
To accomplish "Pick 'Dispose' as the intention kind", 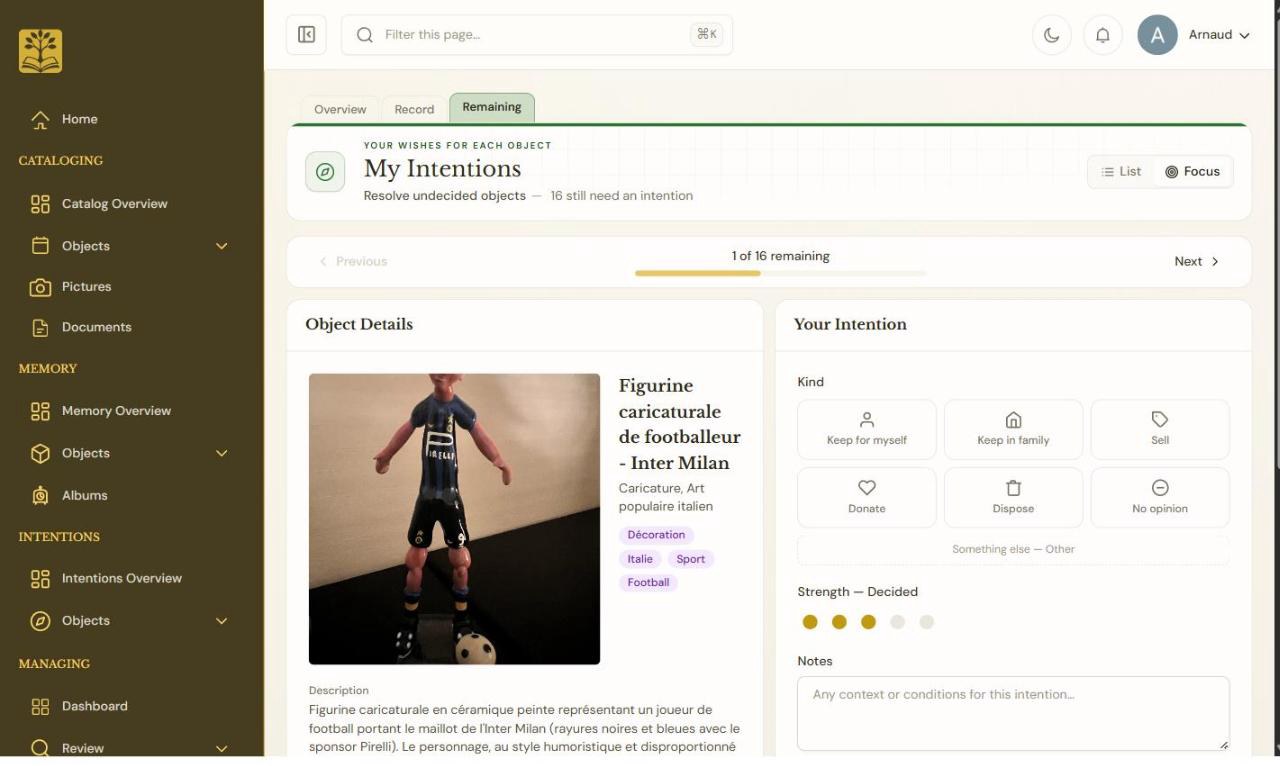I will pos(1013,497).
